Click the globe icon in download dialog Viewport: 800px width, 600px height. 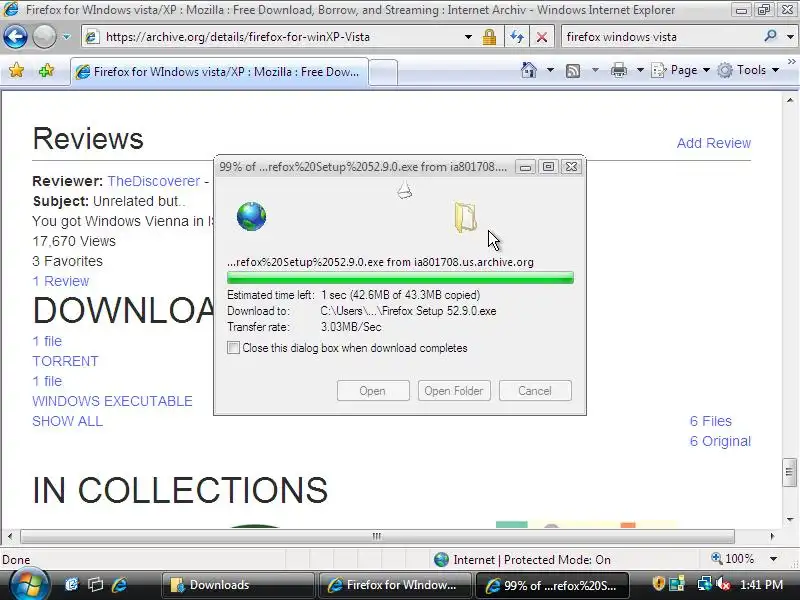coord(251,216)
